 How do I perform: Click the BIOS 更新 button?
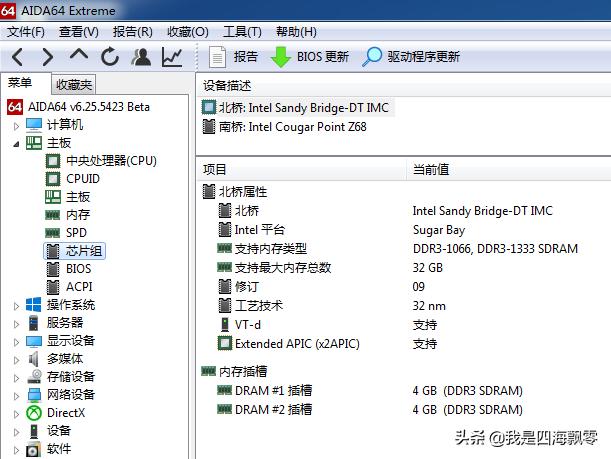click(x=310, y=57)
